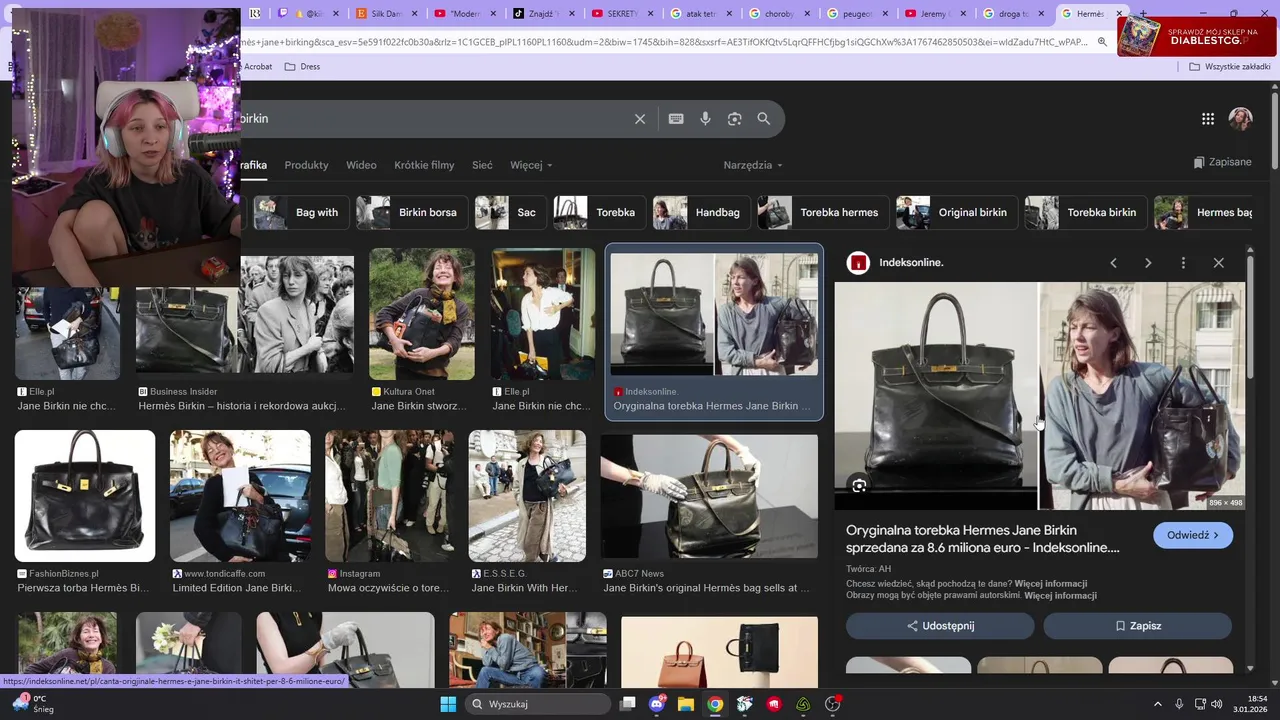Switch to browser tab 'atak tetr'
This screenshot has height=720, width=1280.
[700, 14]
